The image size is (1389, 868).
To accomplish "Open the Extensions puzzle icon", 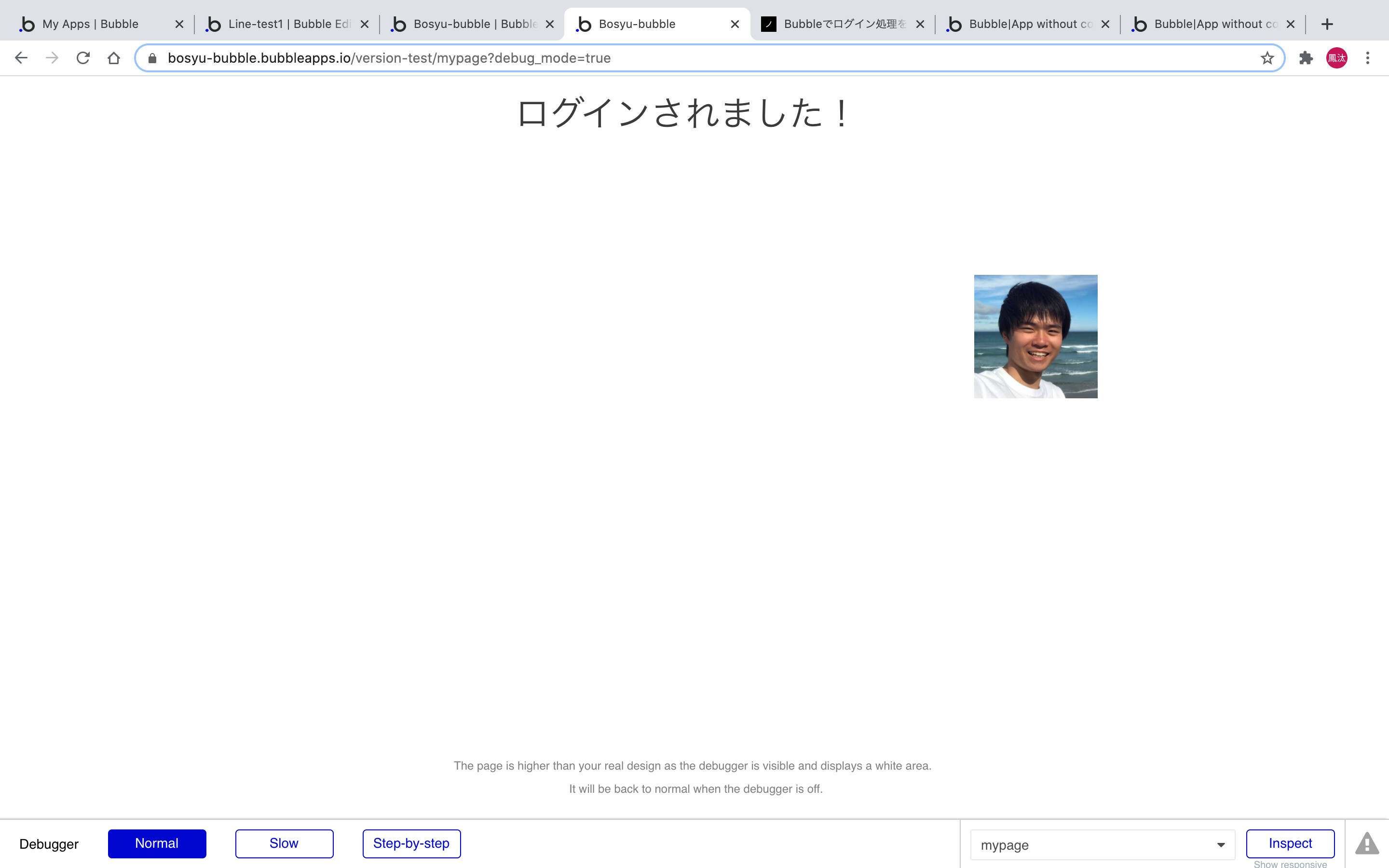I will pyautogui.click(x=1306, y=58).
